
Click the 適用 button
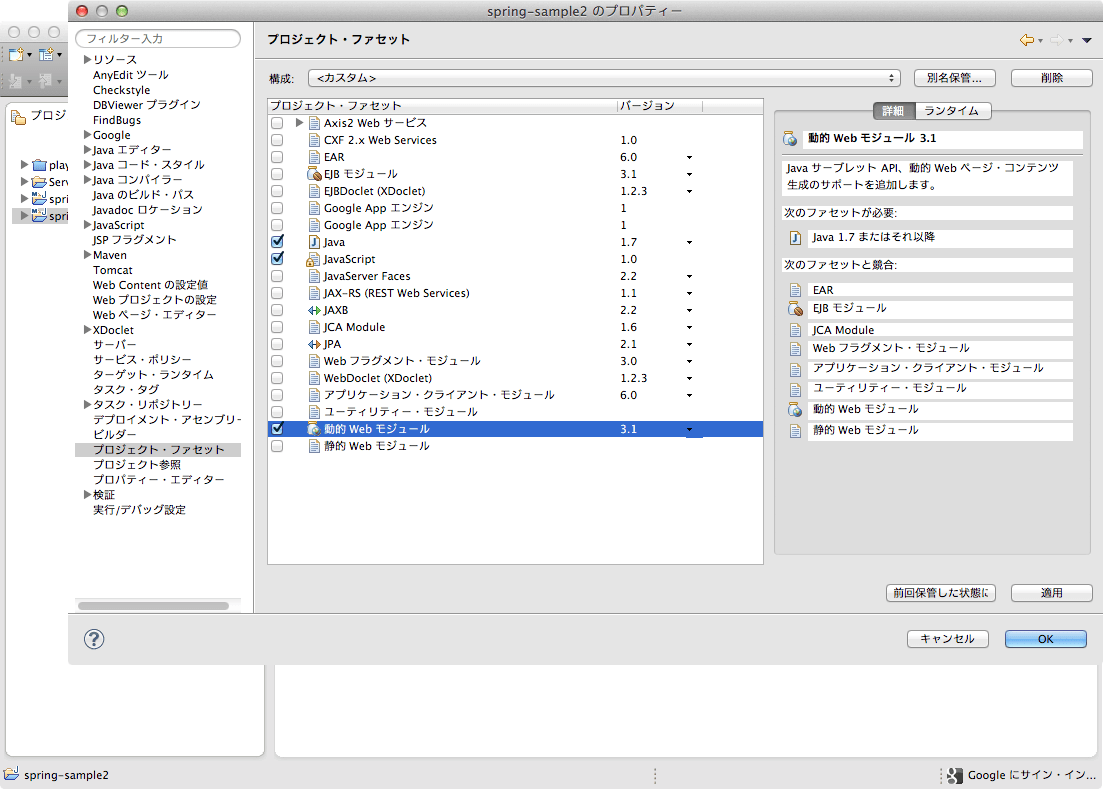click(1050, 593)
